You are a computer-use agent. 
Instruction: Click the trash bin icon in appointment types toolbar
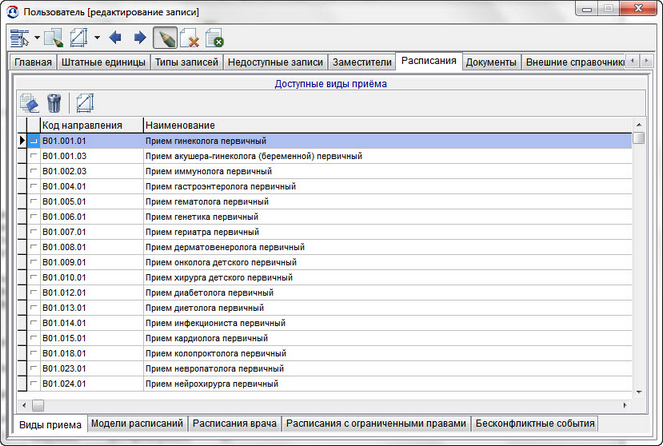click(x=54, y=103)
